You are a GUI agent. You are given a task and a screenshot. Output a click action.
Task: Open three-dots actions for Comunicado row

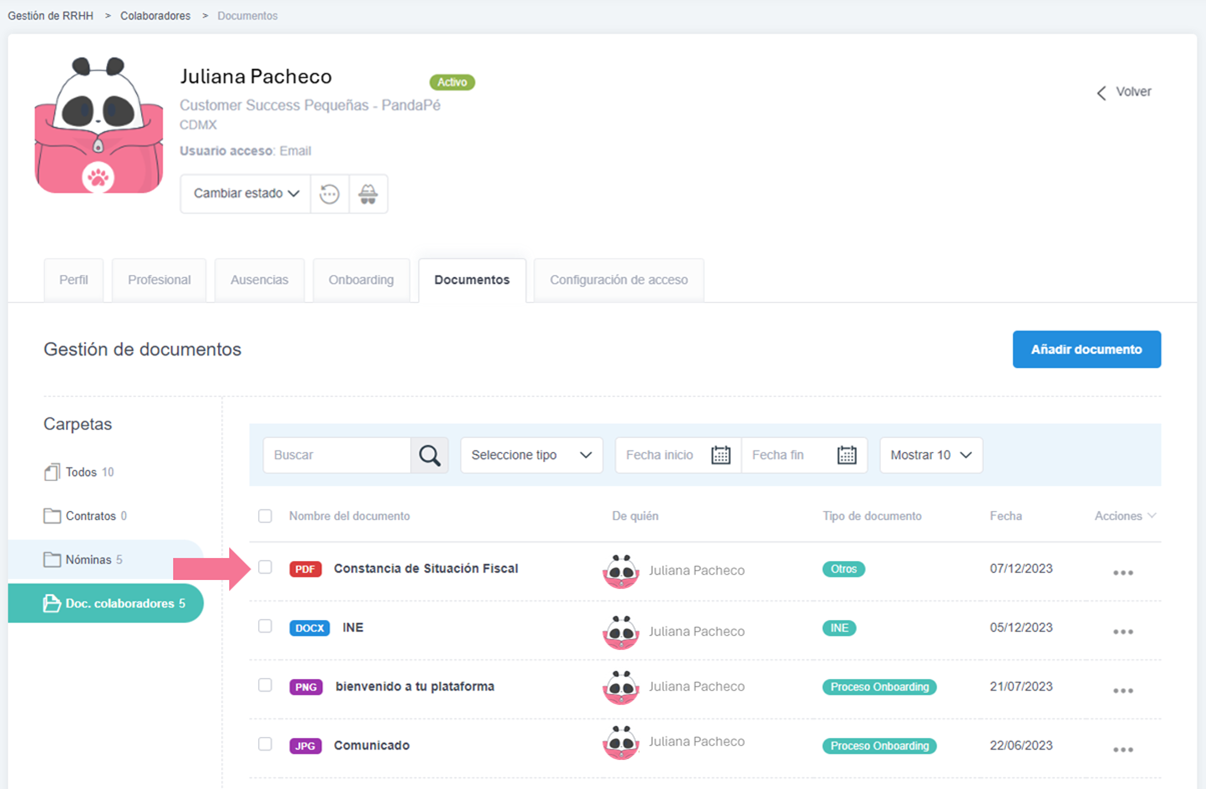pos(1122,750)
